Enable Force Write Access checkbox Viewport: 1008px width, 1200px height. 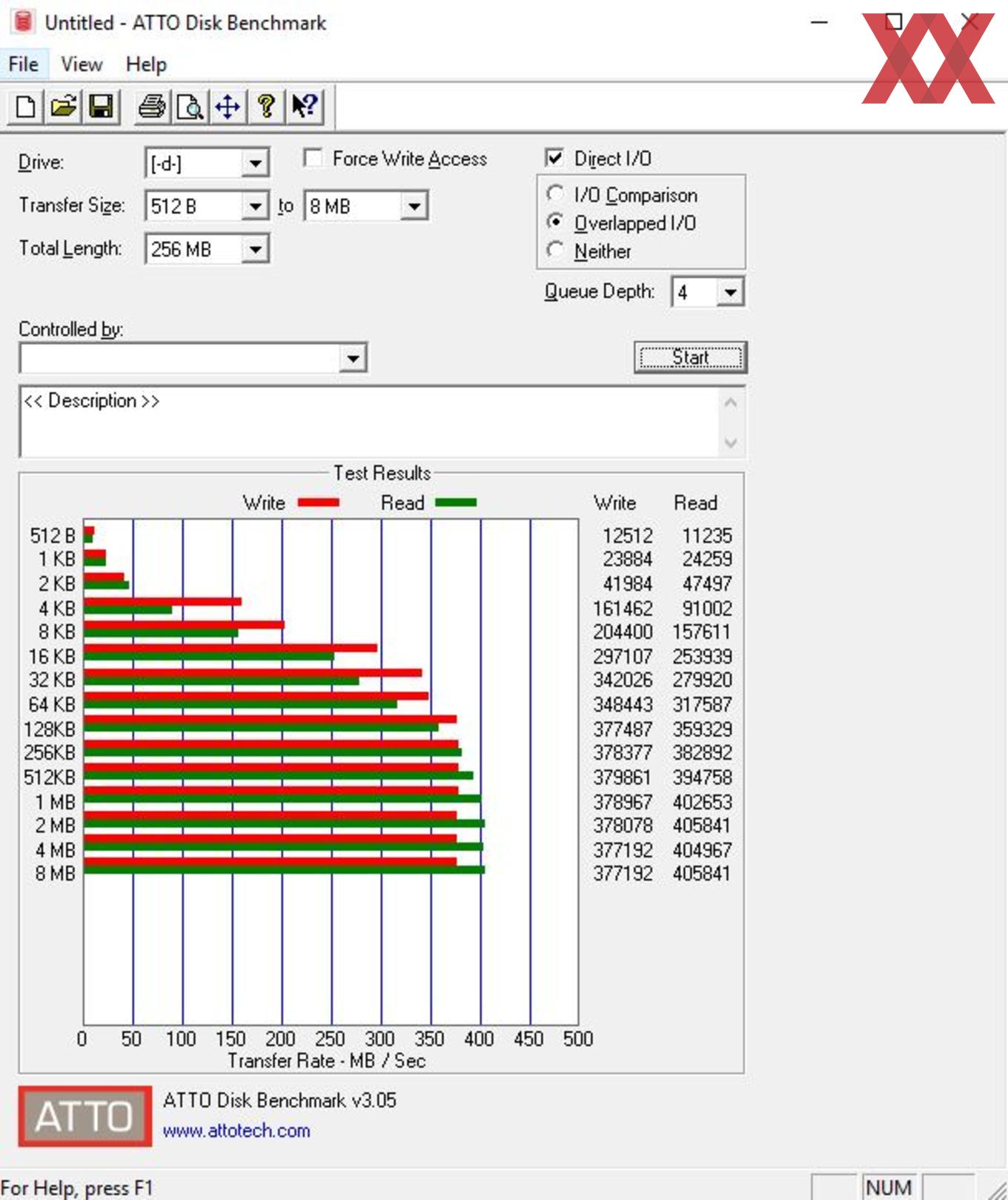click(314, 158)
